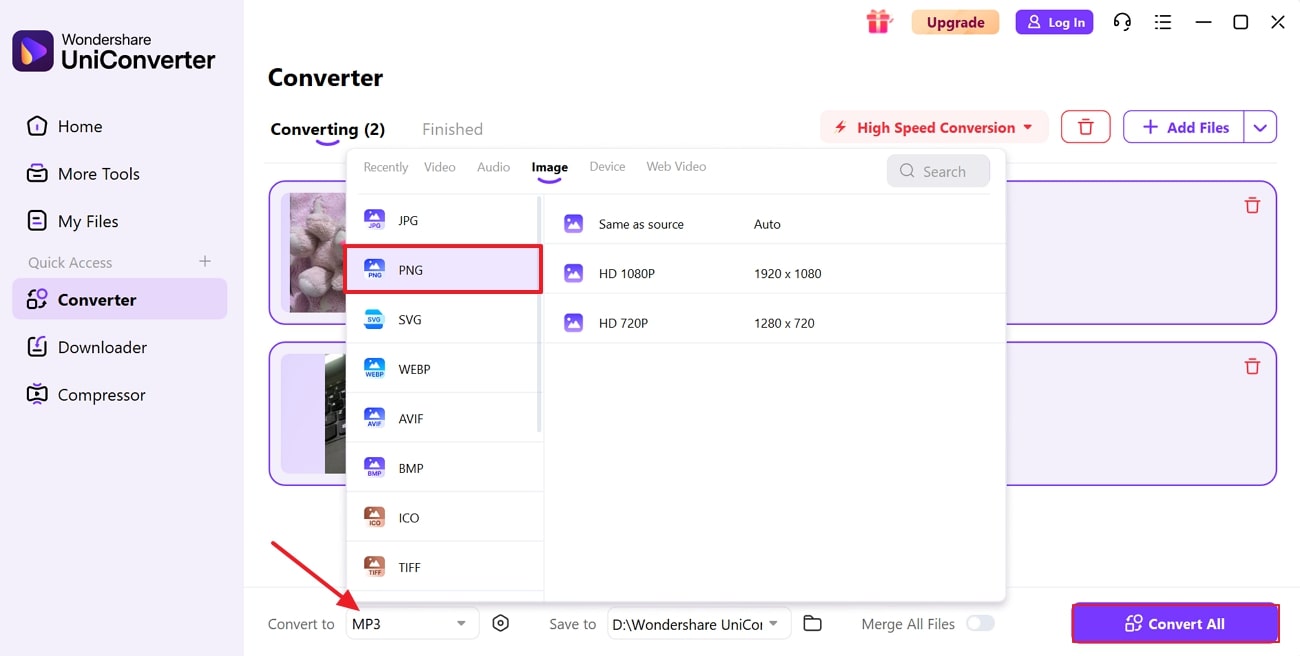This screenshot has width=1300, height=656.
Task: Switch to the Recently format tab
Action: [x=386, y=167]
